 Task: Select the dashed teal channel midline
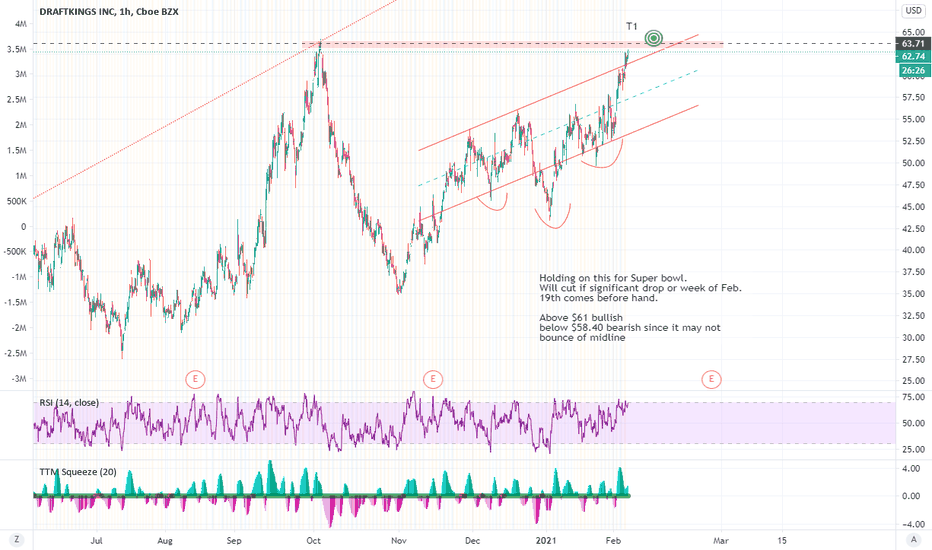tap(558, 128)
